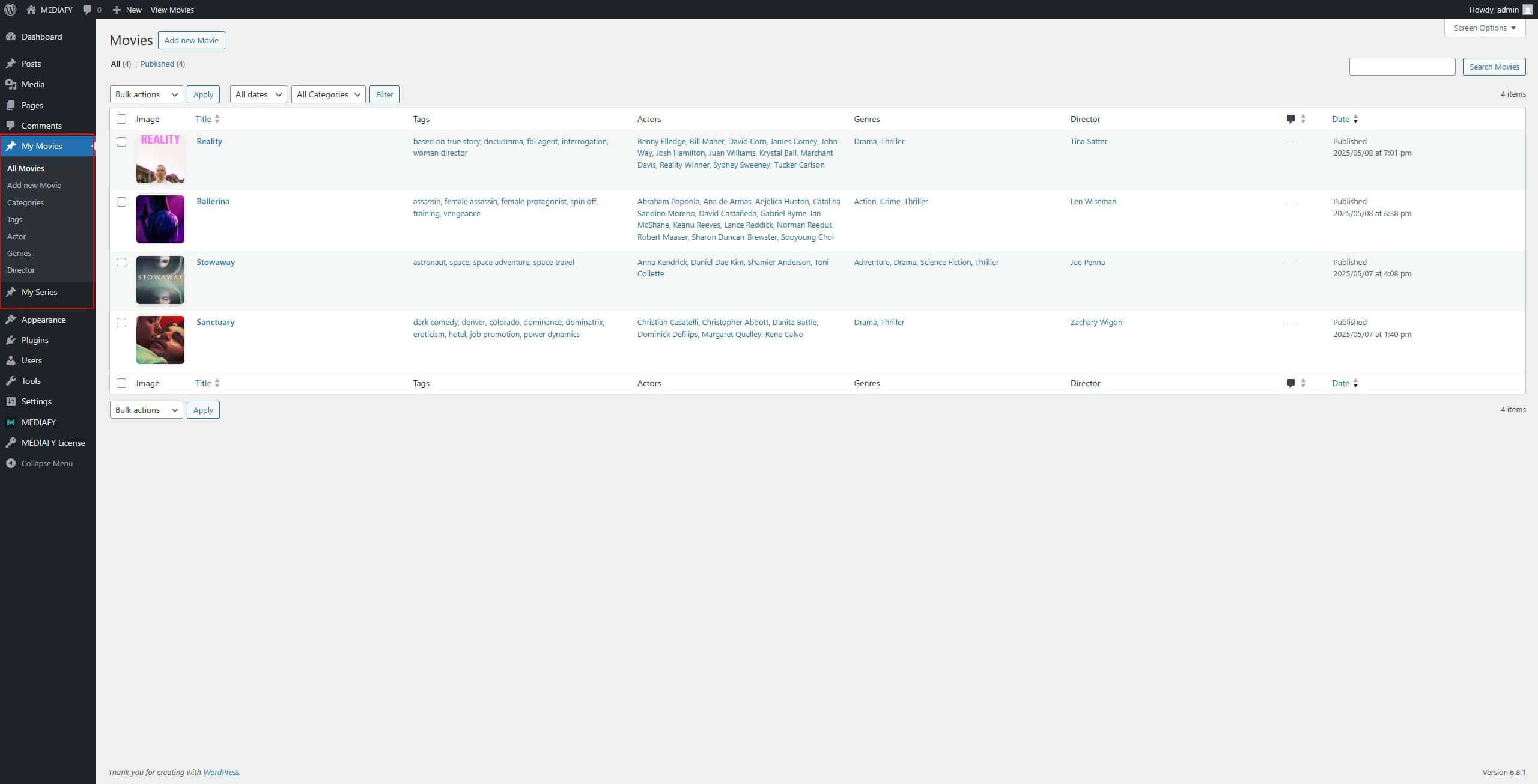
Task: Open the All Movies submenu item
Action: tap(26, 168)
